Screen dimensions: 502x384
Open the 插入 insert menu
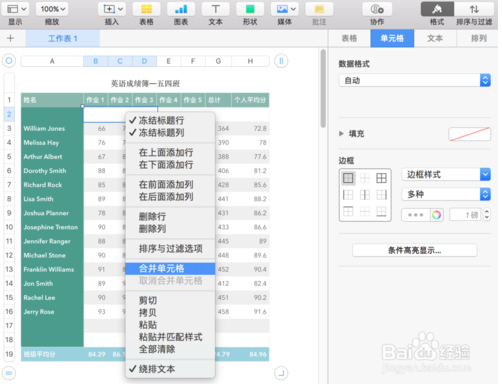112,9
